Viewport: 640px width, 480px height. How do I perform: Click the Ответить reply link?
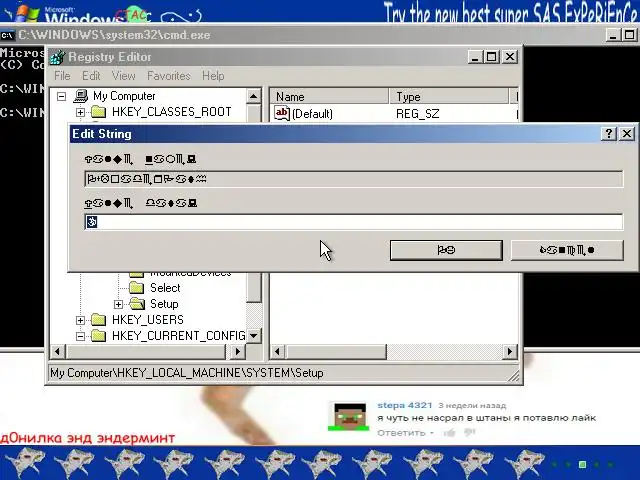click(401, 433)
